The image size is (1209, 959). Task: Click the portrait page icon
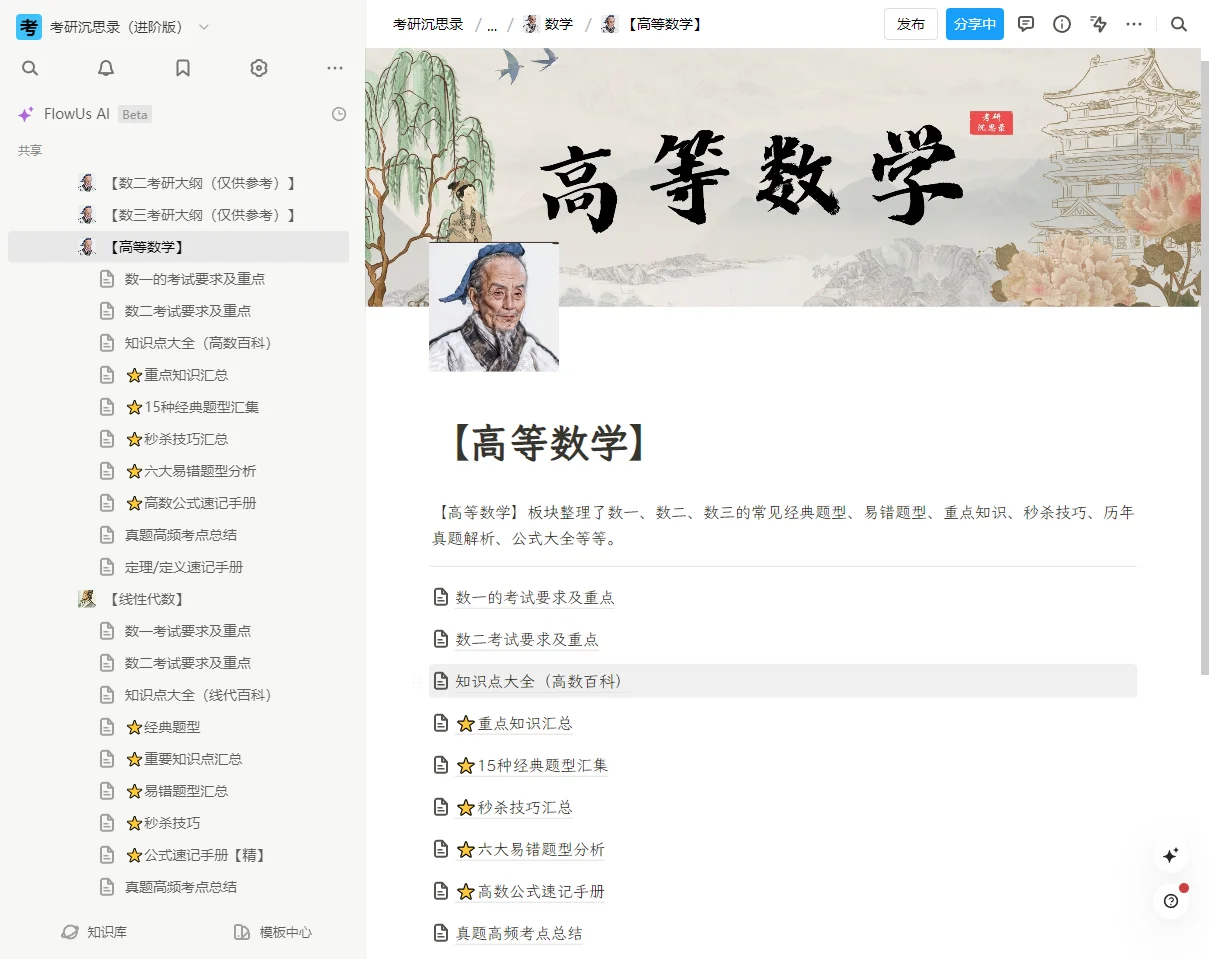point(494,307)
